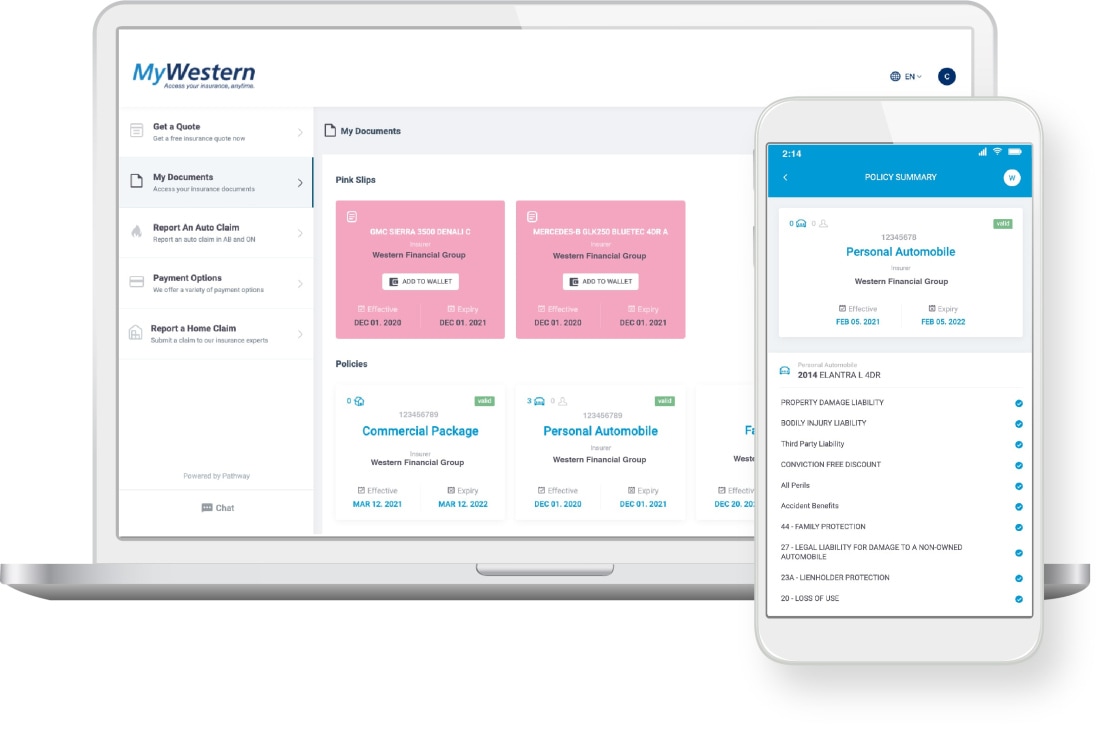Click MAR 12. 2021 effective date
The height and width of the screenshot is (738, 1110).
tap(377, 505)
